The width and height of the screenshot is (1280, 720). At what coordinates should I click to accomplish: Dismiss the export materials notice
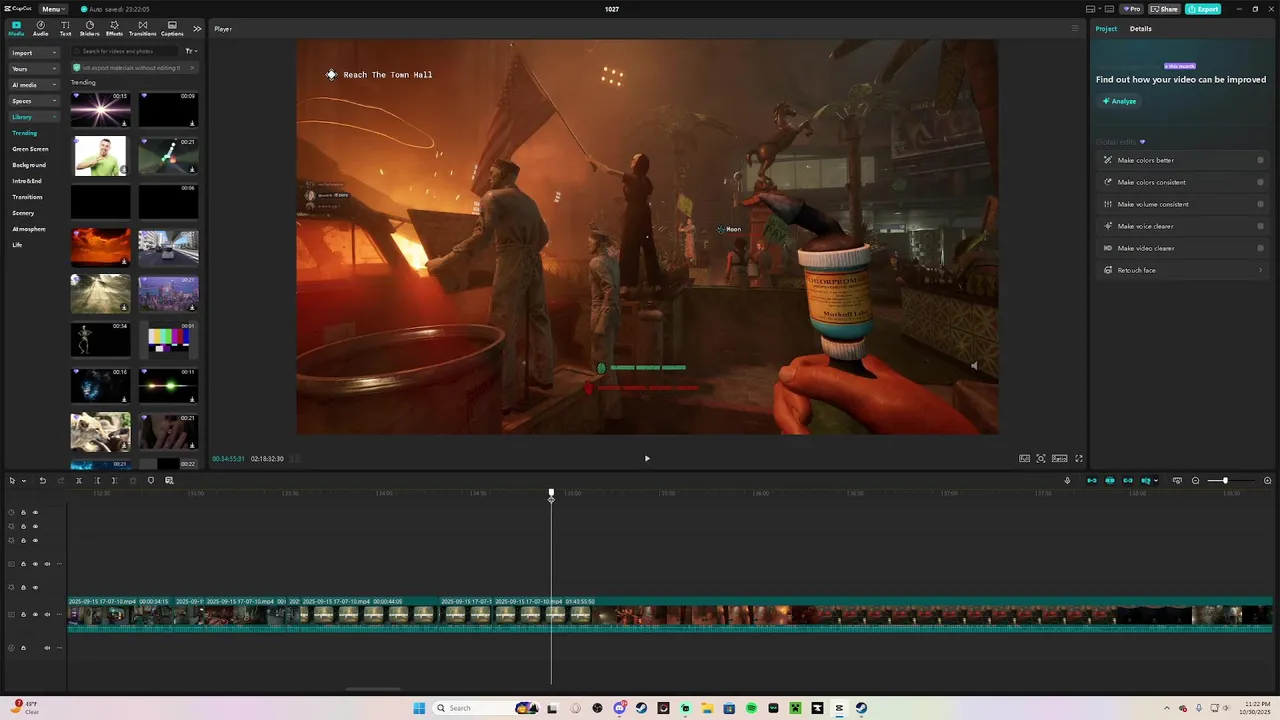191,68
